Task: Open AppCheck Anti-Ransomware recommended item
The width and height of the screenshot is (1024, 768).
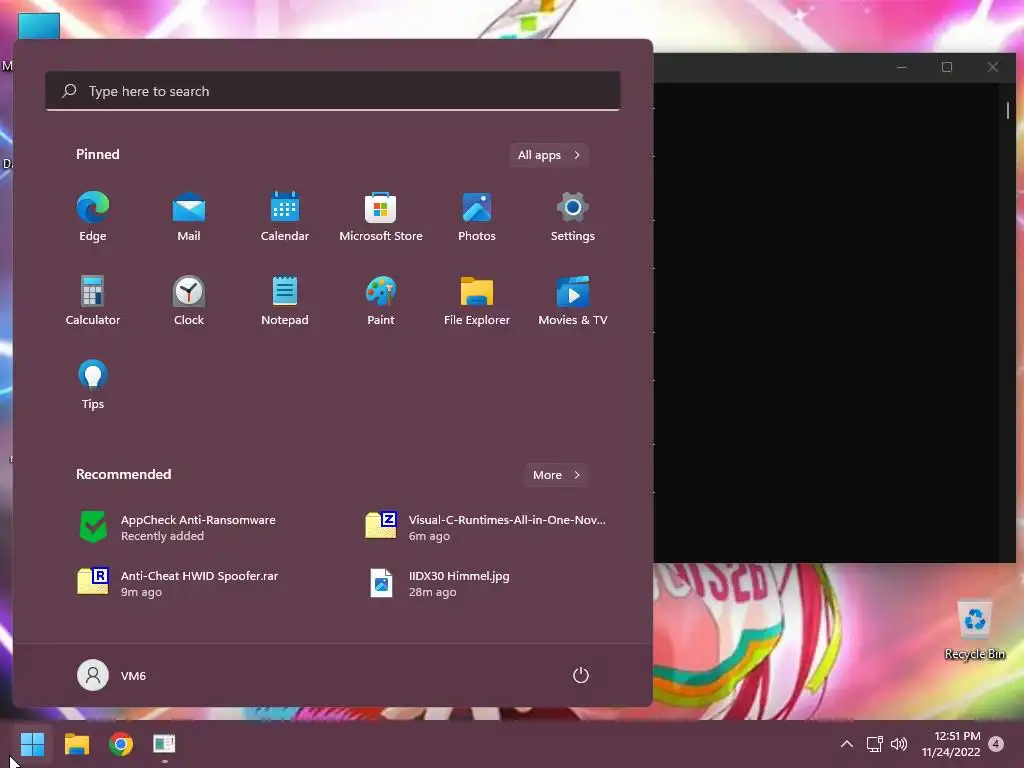Action: 189,528
